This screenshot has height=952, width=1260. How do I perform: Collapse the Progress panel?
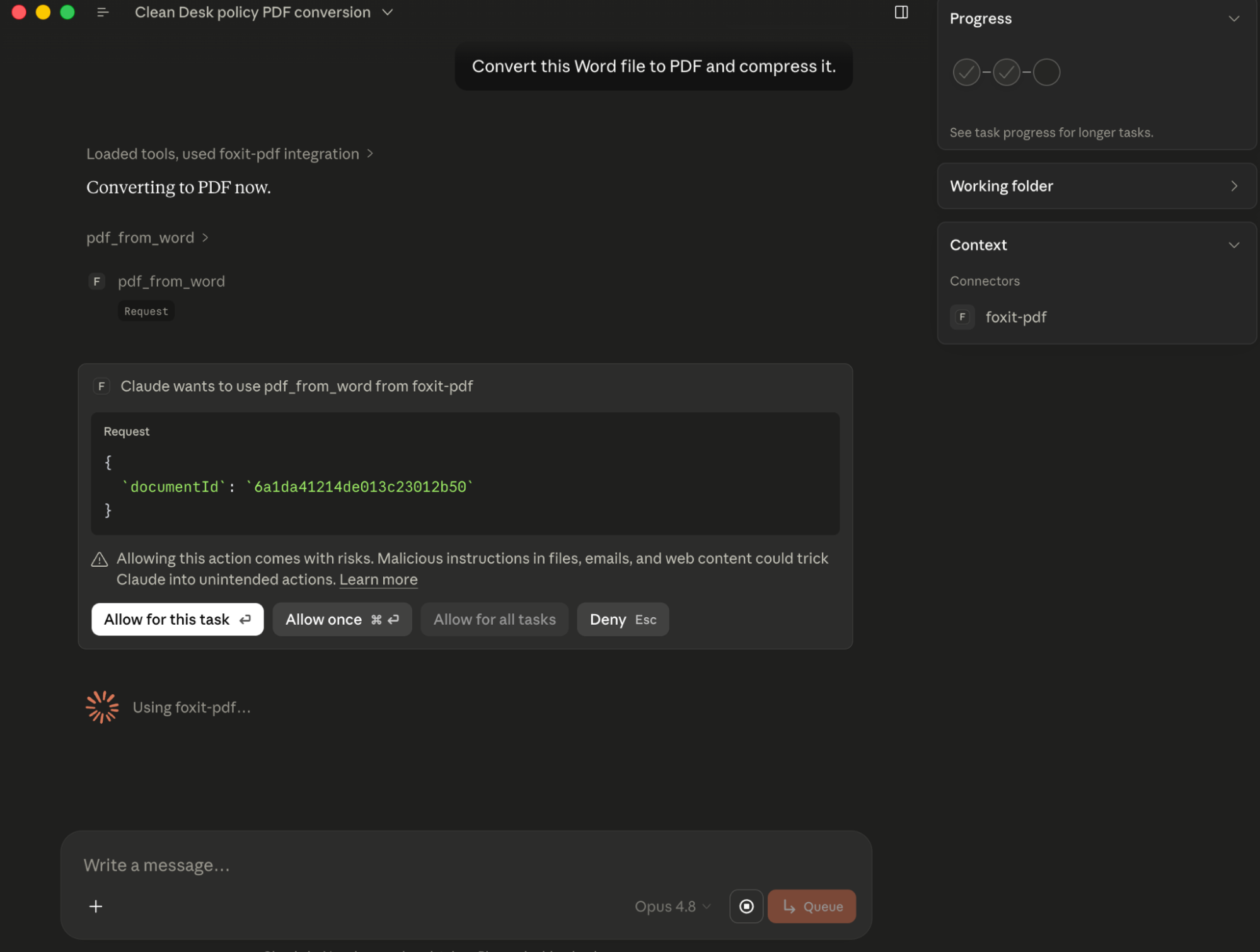[1234, 19]
